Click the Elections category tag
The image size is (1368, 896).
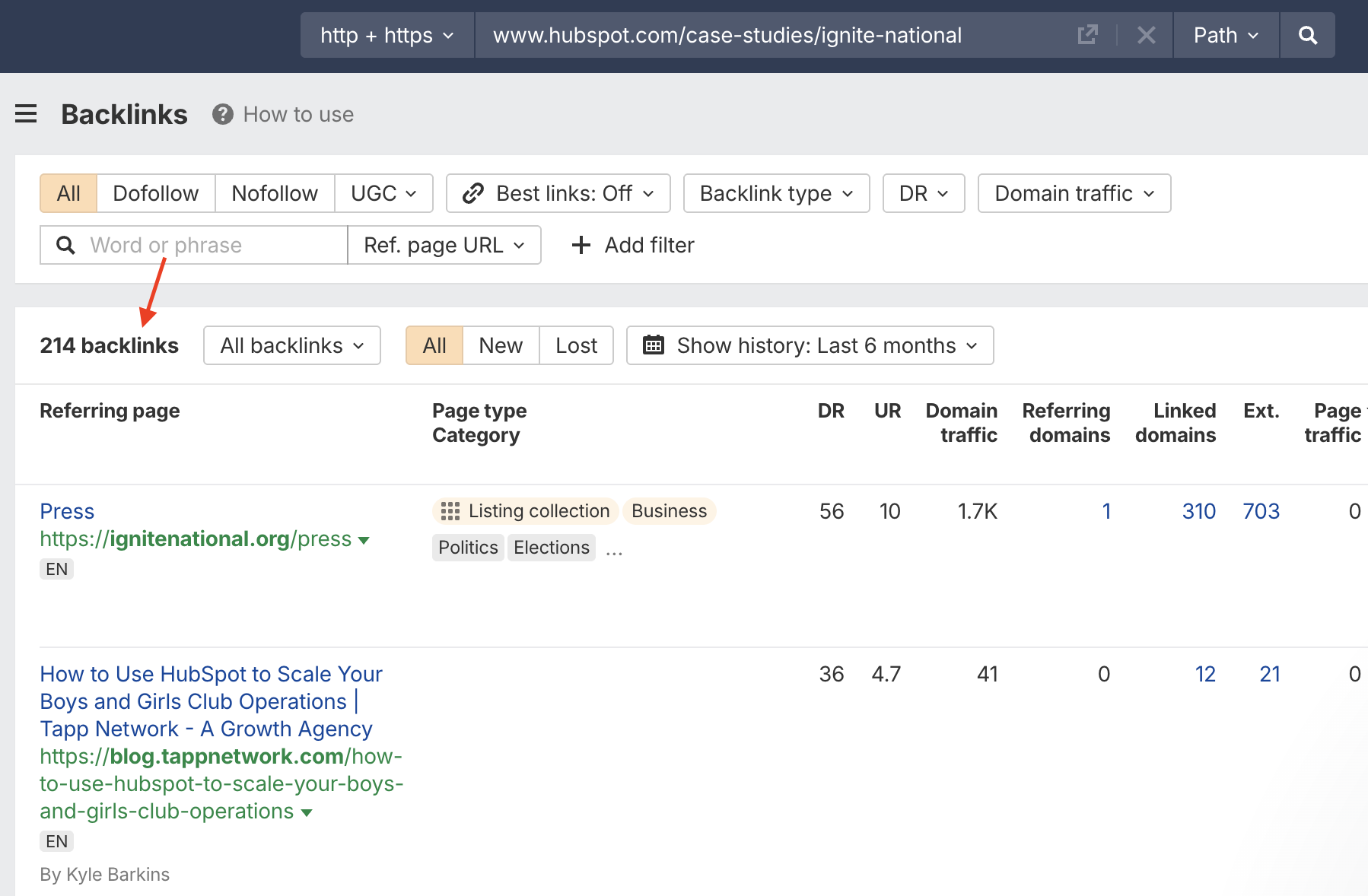552,548
